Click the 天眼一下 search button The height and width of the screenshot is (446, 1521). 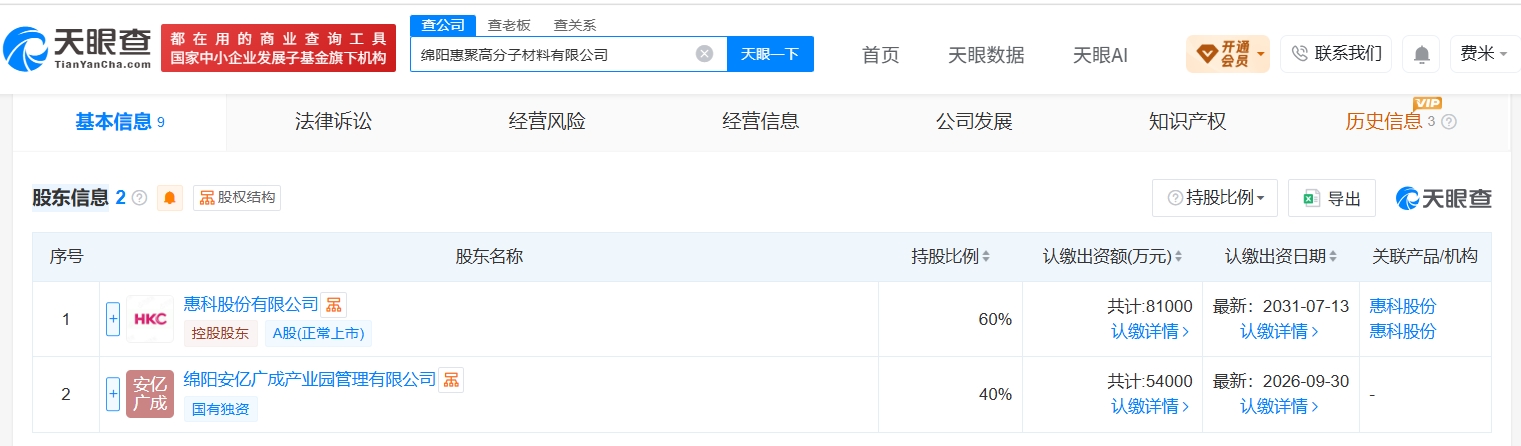(x=770, y=54)
